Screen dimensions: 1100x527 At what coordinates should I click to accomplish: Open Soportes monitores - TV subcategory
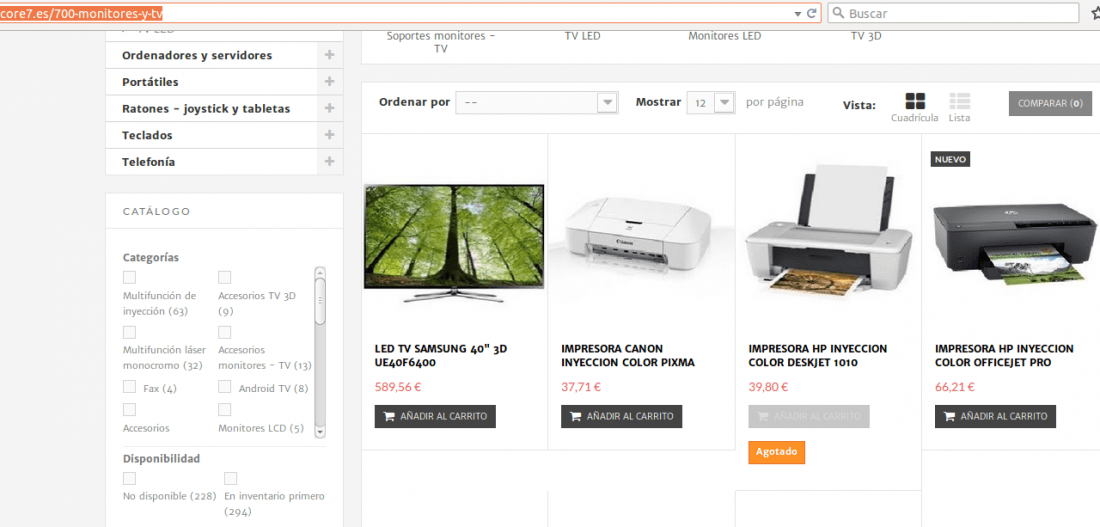point(441,42)
